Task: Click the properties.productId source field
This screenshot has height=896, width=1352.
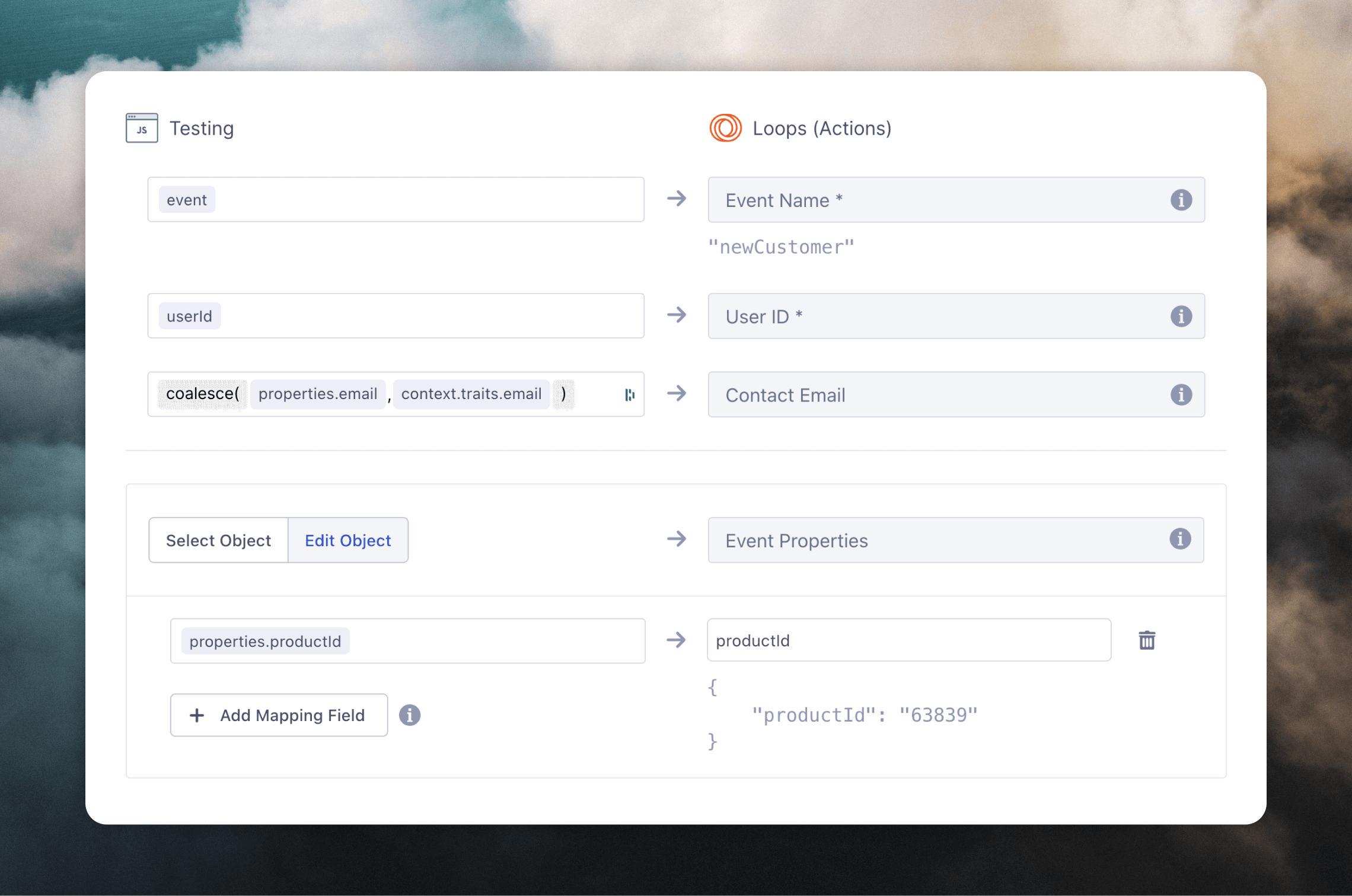Action: (407, 641)
